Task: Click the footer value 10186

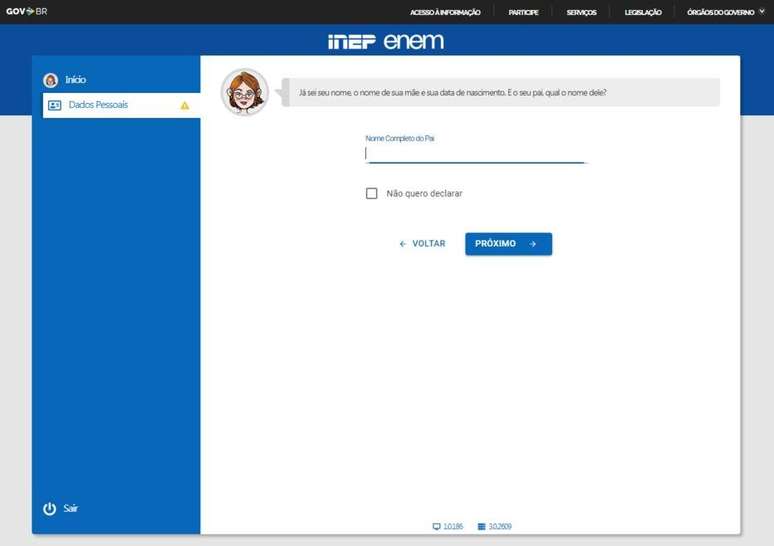Action: click(x=453, y=527)
